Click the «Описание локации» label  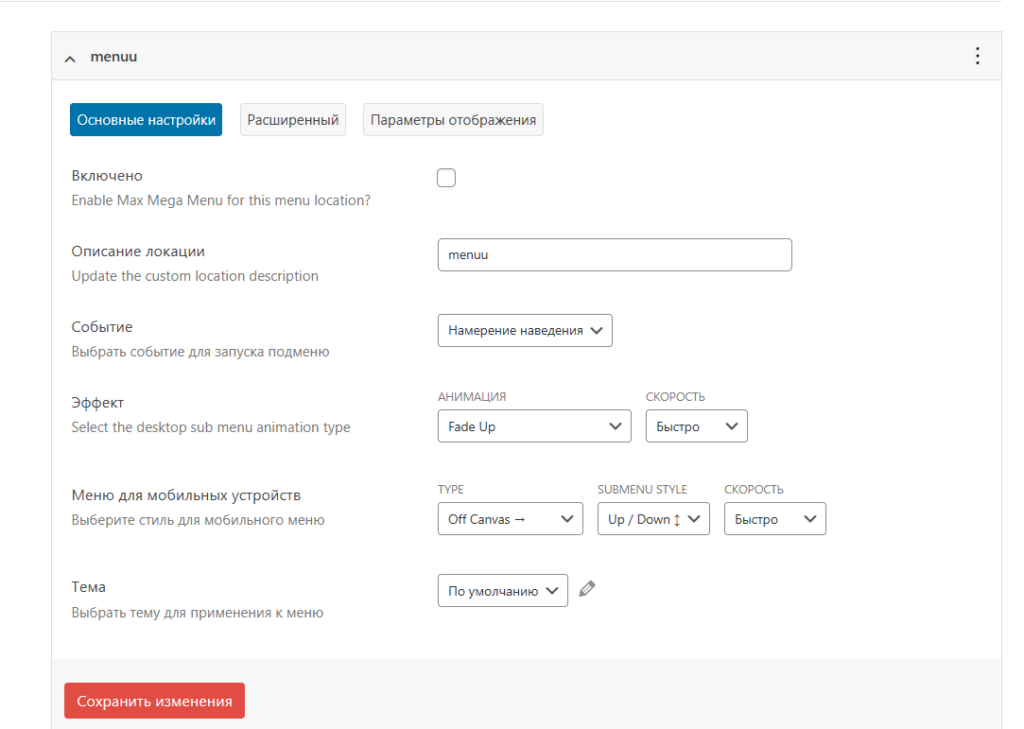point(138,251)
